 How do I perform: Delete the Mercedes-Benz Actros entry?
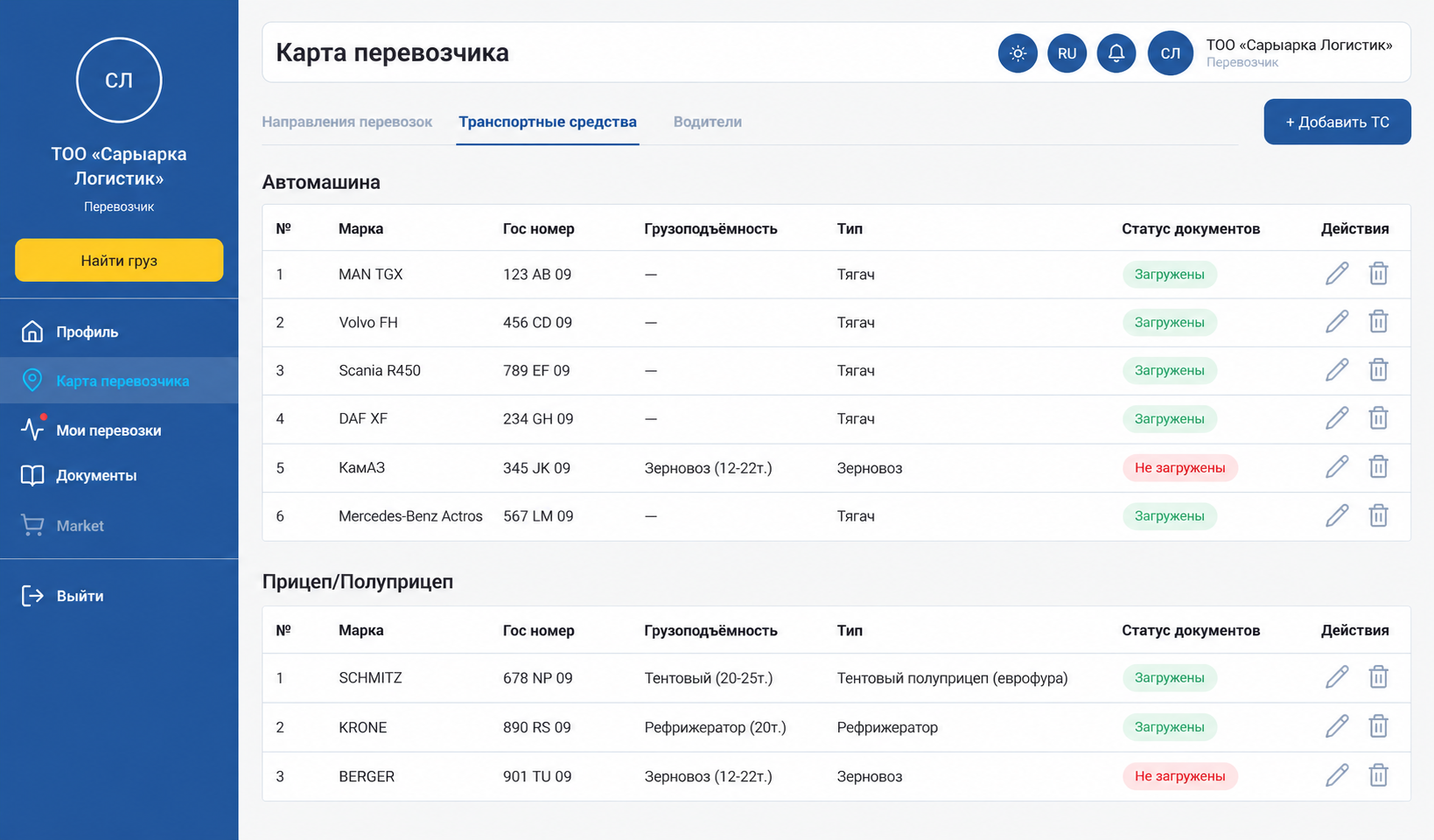[1378, 515]
